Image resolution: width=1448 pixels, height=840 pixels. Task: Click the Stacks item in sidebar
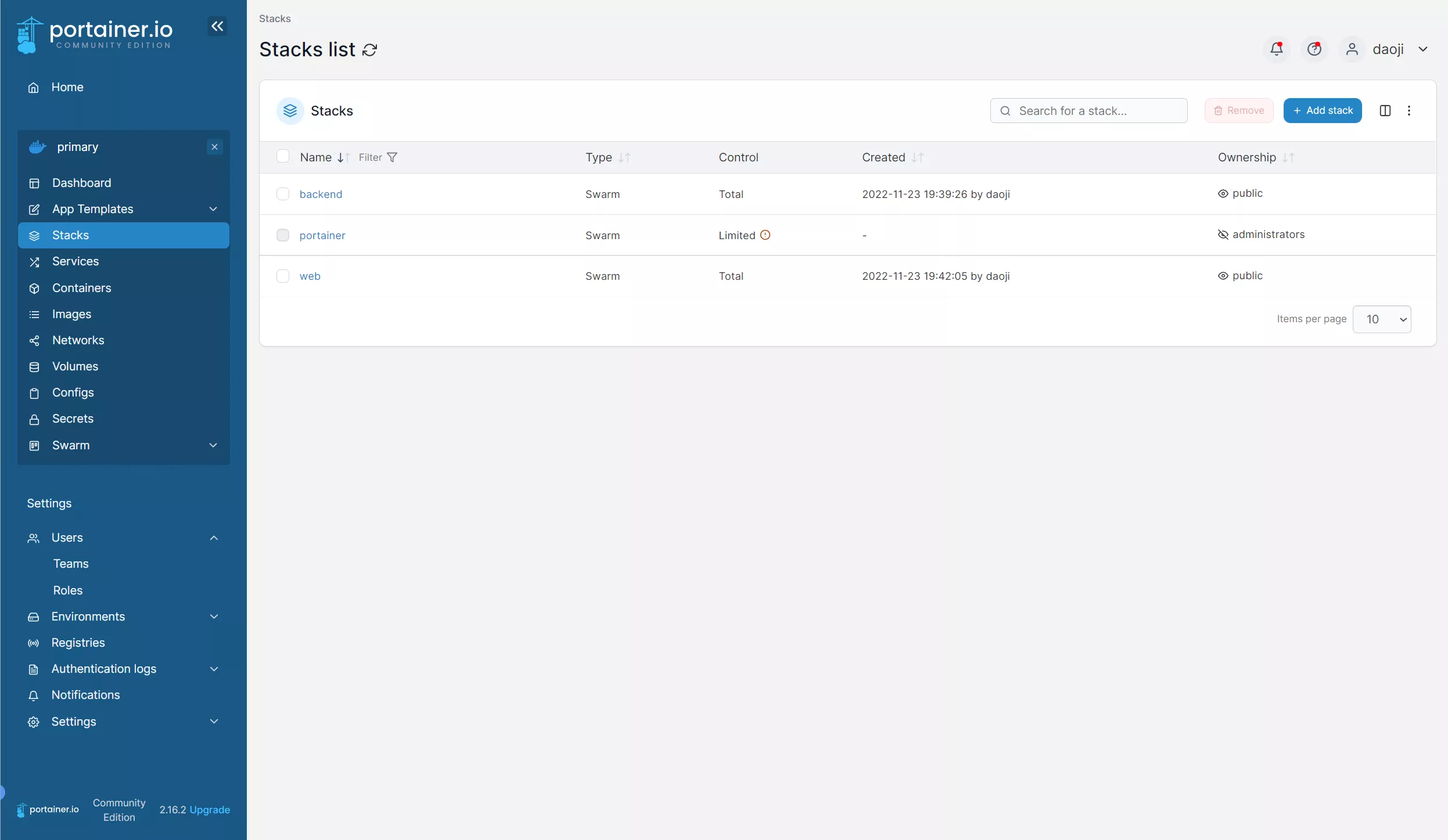coord(123,235)
